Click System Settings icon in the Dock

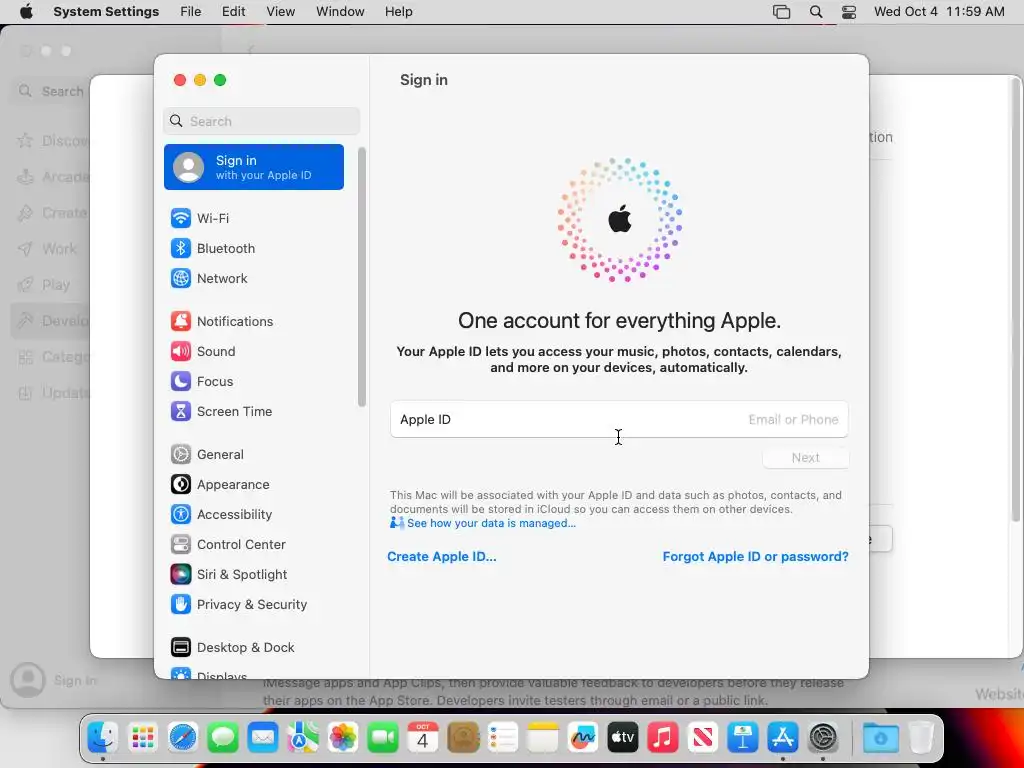823,738
